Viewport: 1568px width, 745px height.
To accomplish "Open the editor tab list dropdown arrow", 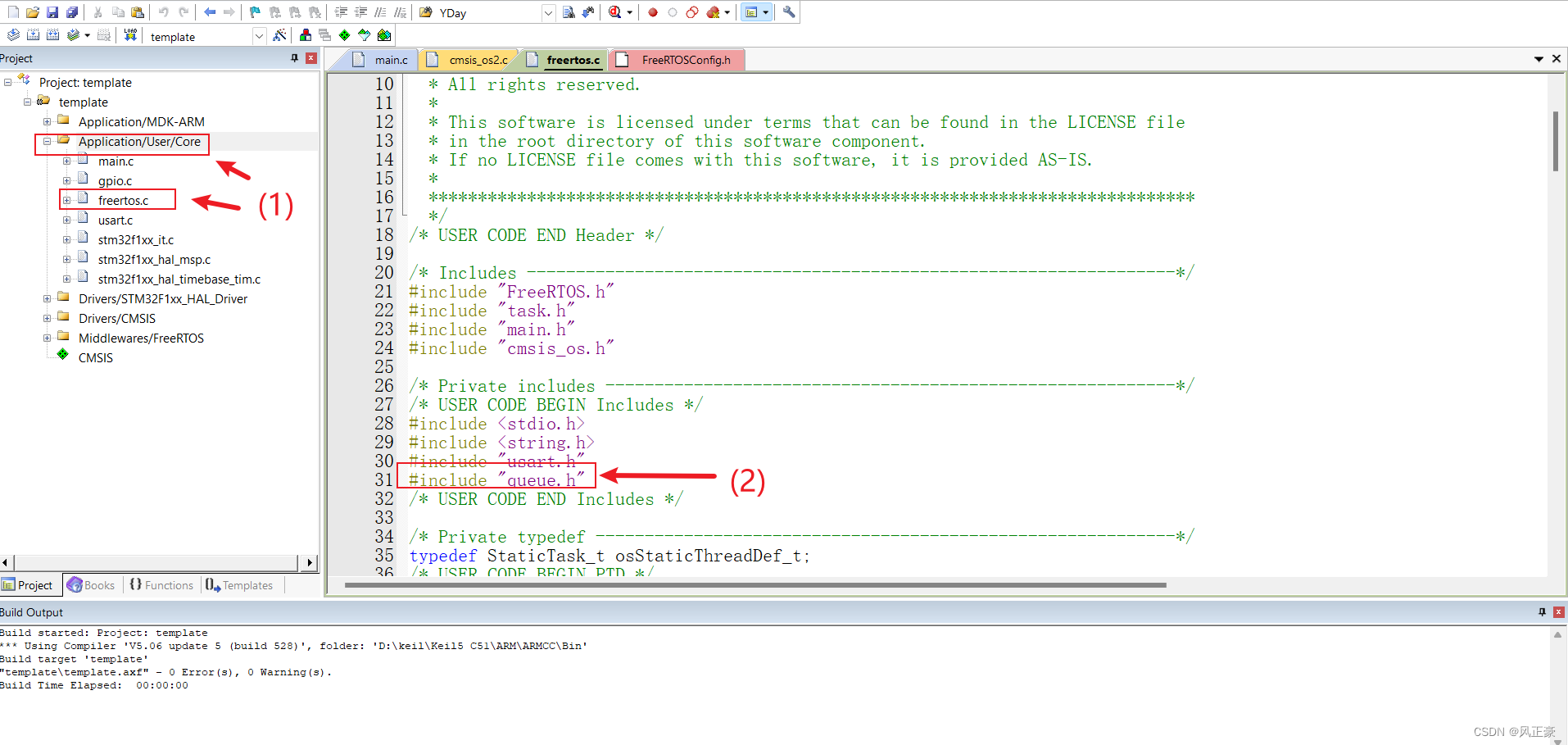I will tap(1539, 59).
